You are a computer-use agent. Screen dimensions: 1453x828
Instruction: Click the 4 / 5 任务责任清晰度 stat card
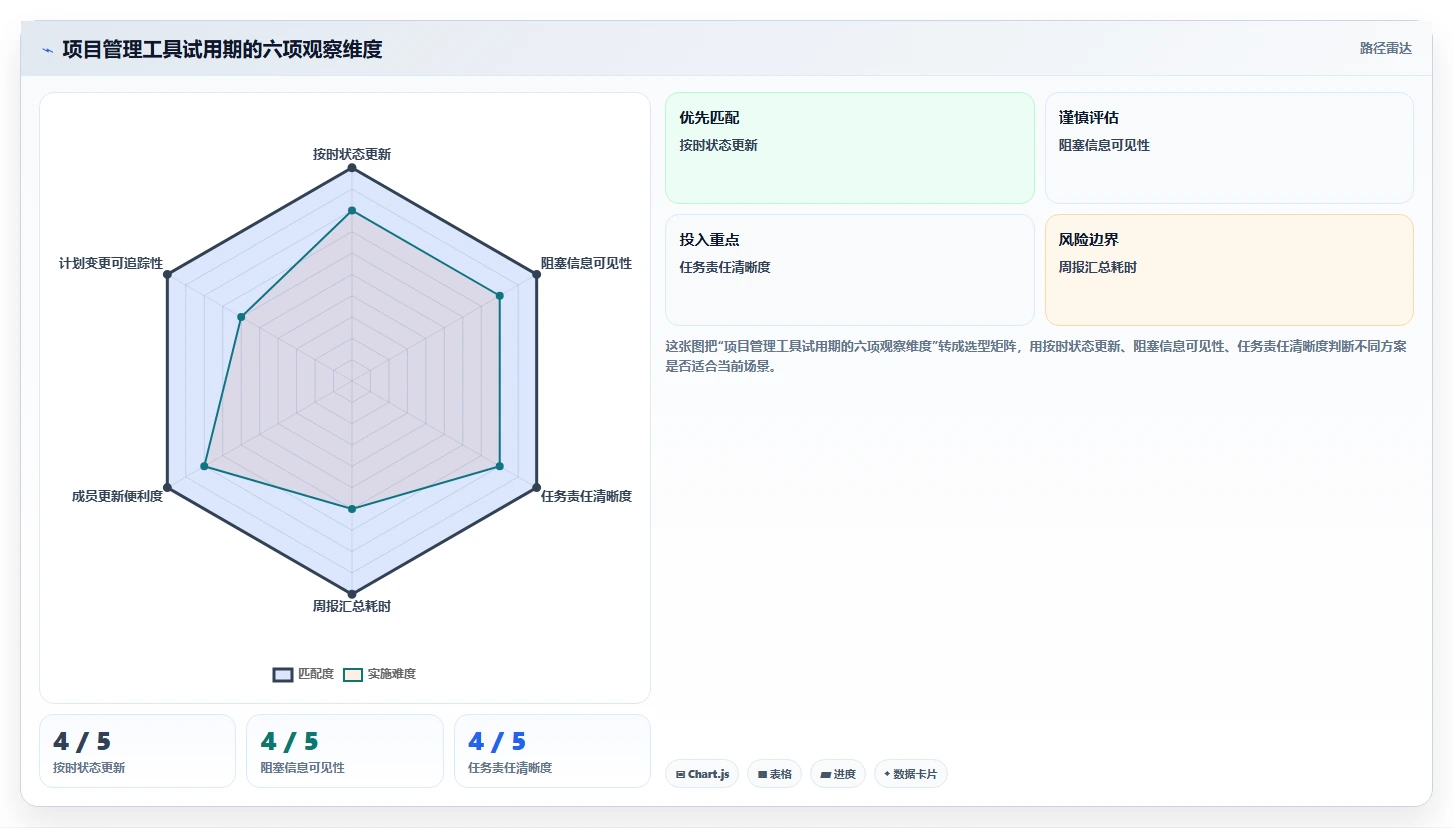(552, 751)
